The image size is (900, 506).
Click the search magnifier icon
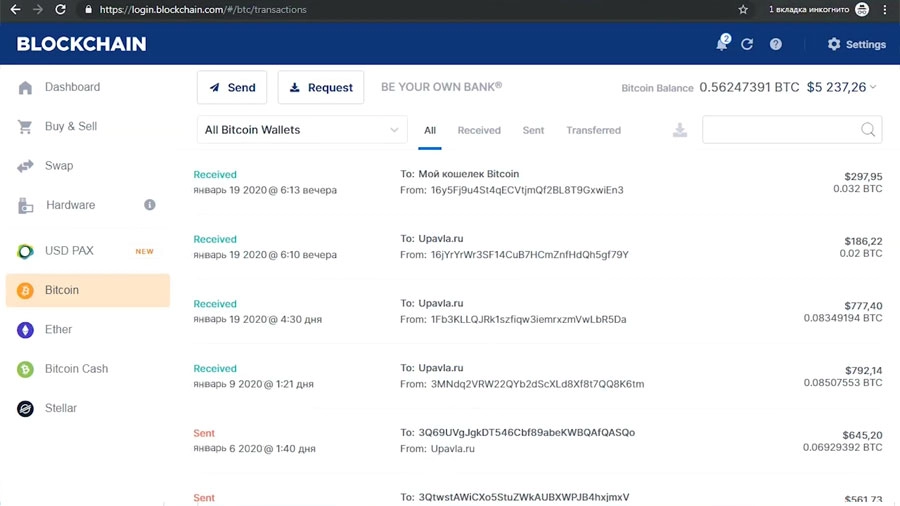(868, 130)
